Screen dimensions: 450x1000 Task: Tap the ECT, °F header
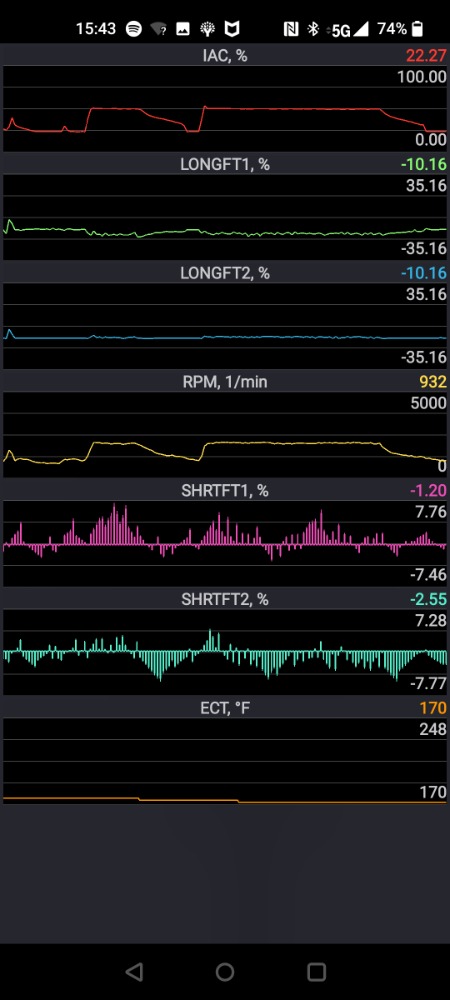click(225, 708)
